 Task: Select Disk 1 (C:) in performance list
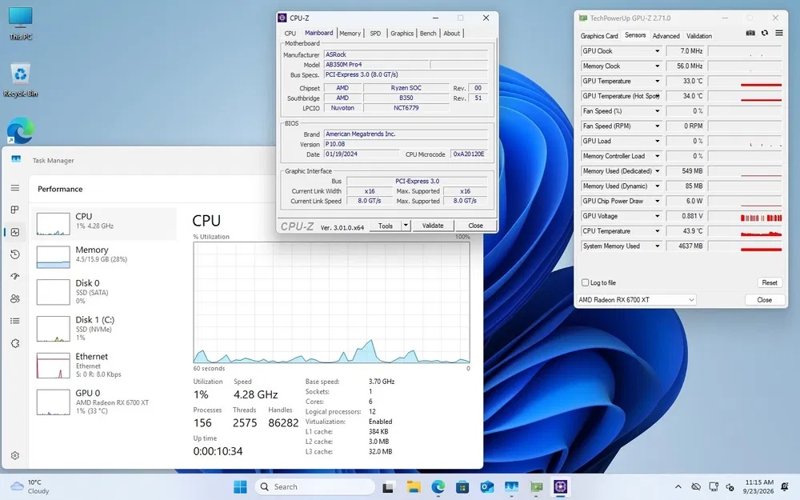click(105, 329)
